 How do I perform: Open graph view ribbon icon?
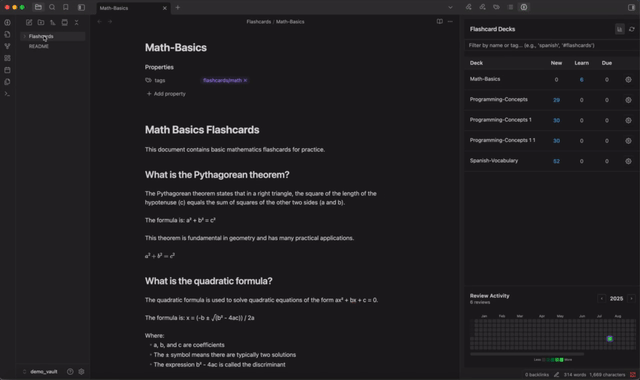click(x=7, y=46)
